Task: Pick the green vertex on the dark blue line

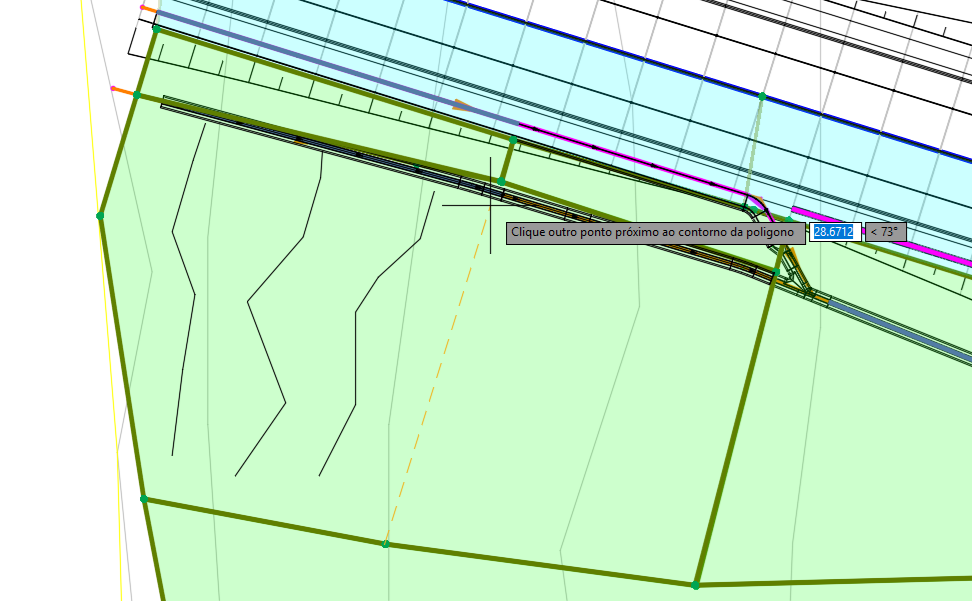Action: pos(762,96)
